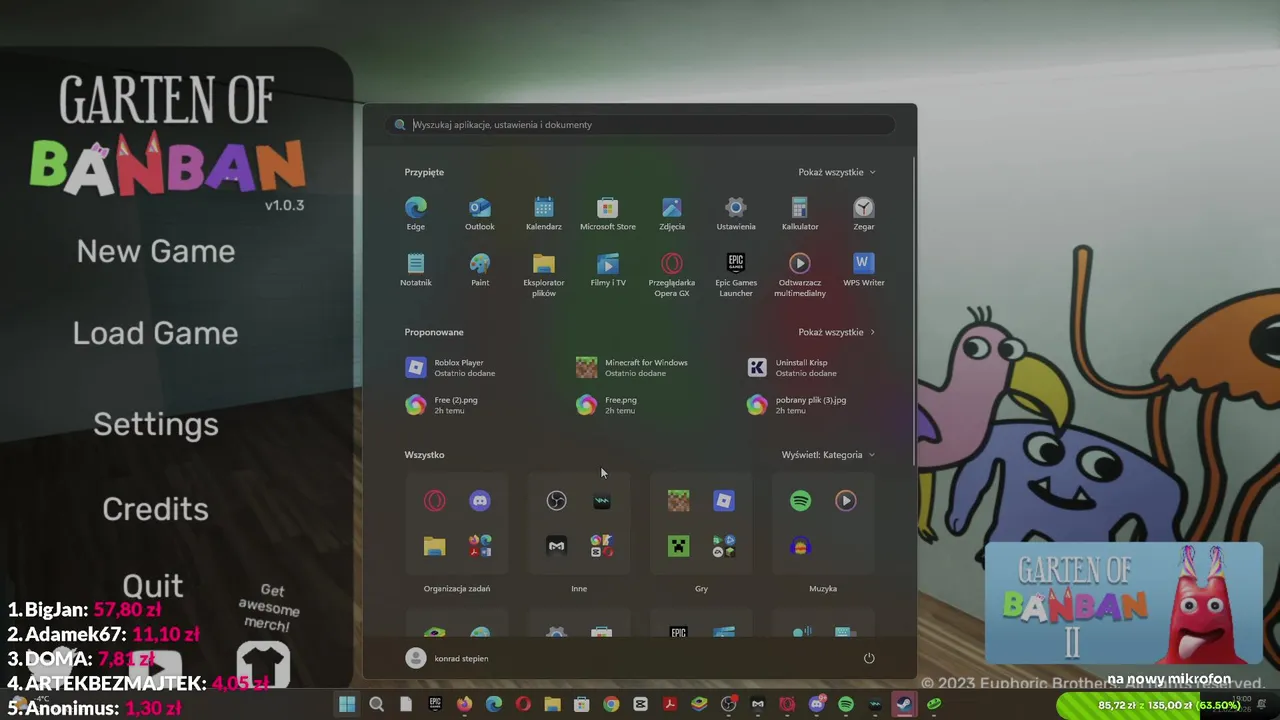
Task: Launch WPS Writer
Action: click(x=864, y=269)
